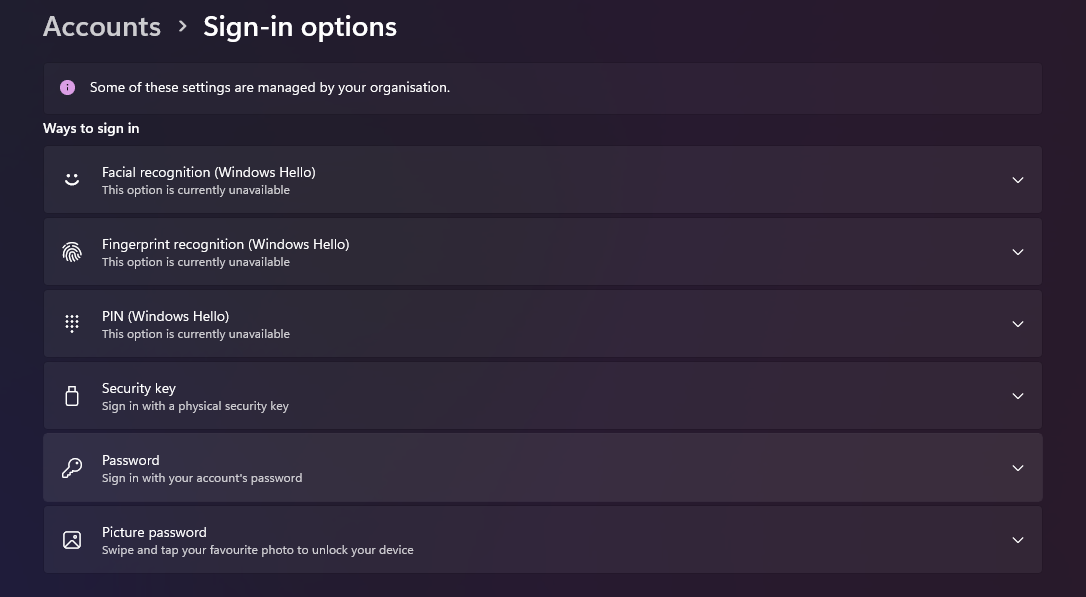Expand Facial recognition chevron
Image resolution: width=1086 pixels, height=597 pixels.
coord(1017,180)
